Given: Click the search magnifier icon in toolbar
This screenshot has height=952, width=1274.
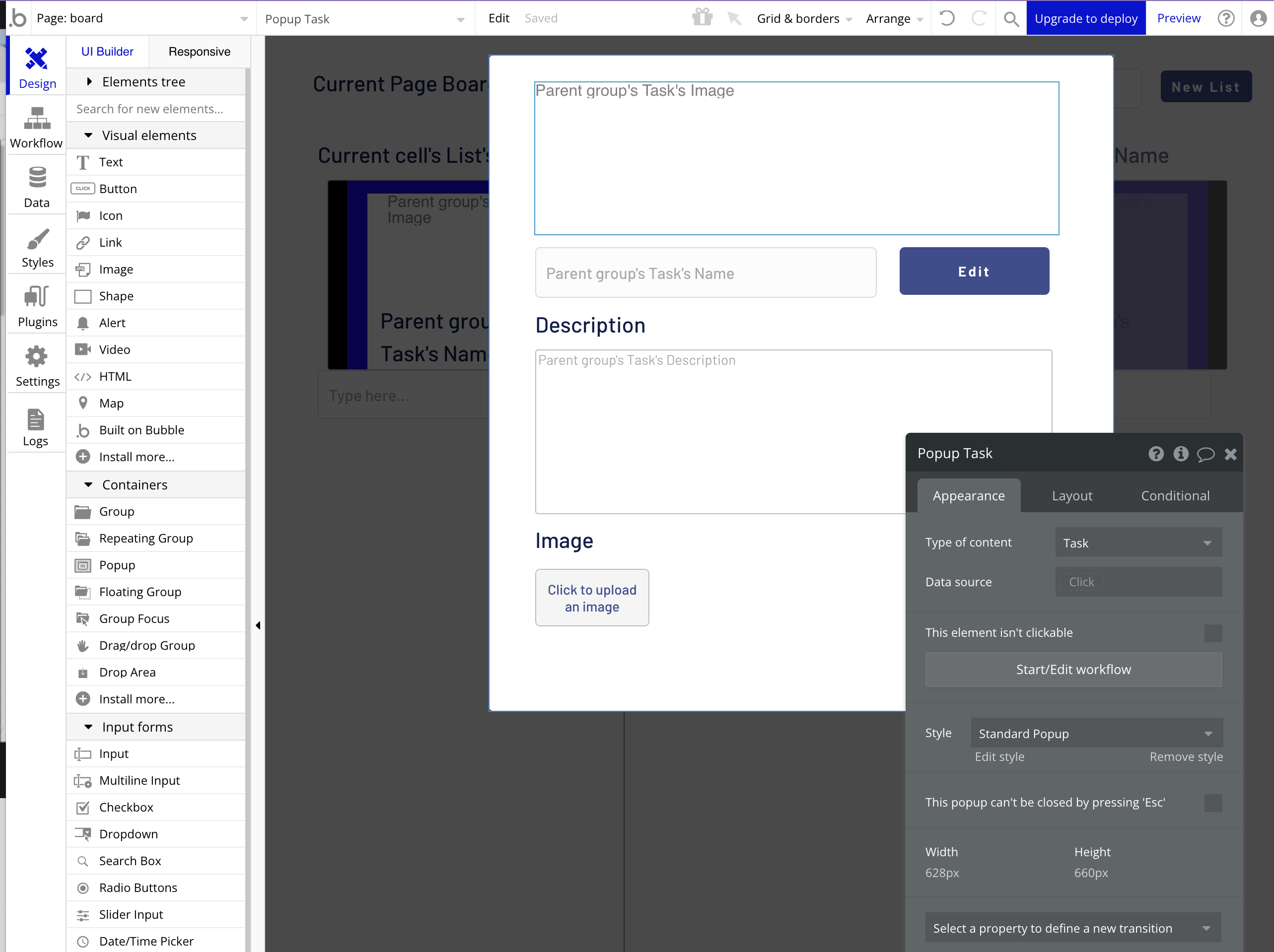Looking at the screenshot, I should 1011,18.
